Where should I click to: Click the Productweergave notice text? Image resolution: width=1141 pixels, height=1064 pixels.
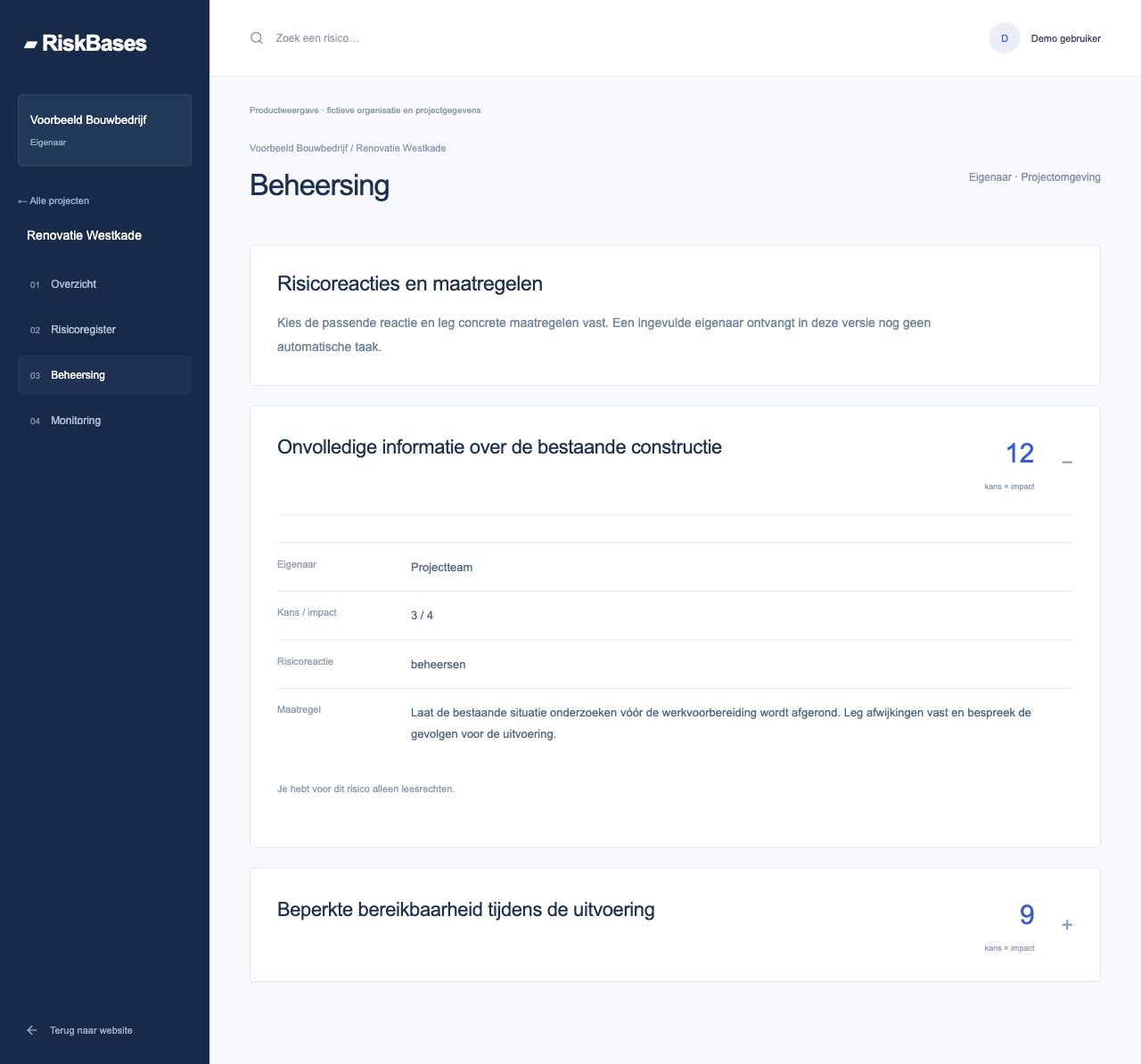point(365,110)
